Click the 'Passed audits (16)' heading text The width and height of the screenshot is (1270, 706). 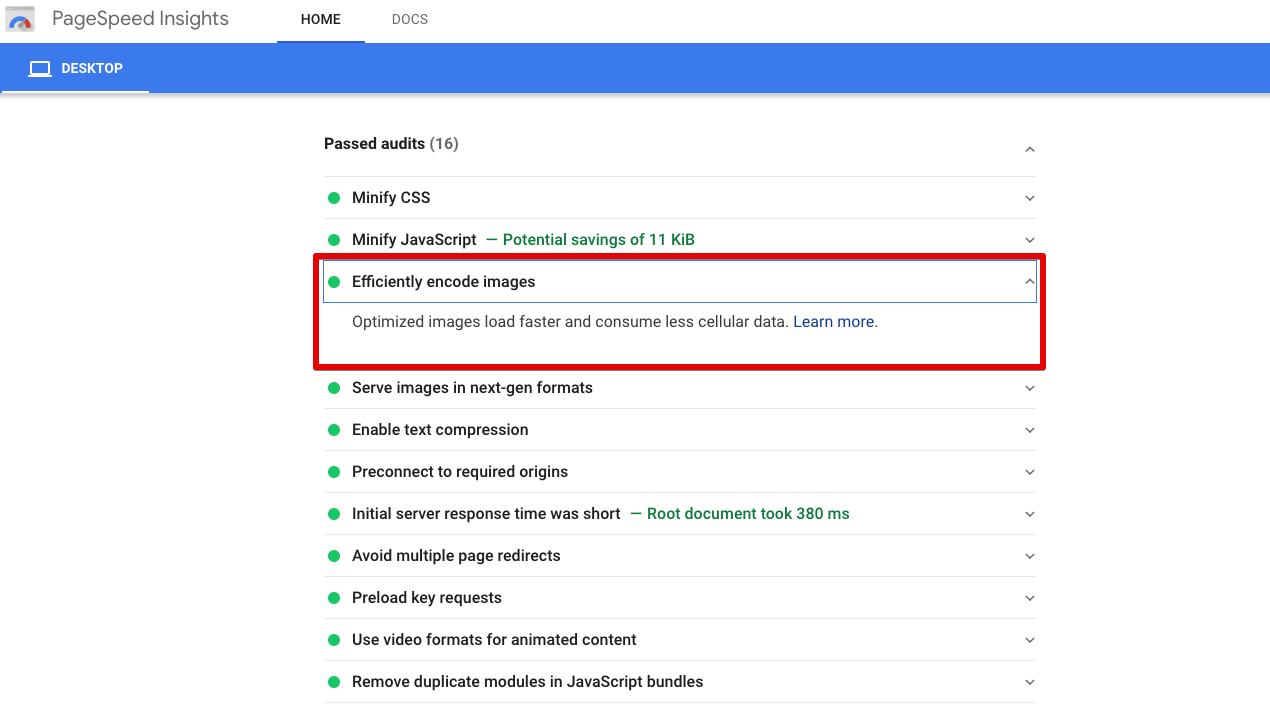click(x=391, y=144)
